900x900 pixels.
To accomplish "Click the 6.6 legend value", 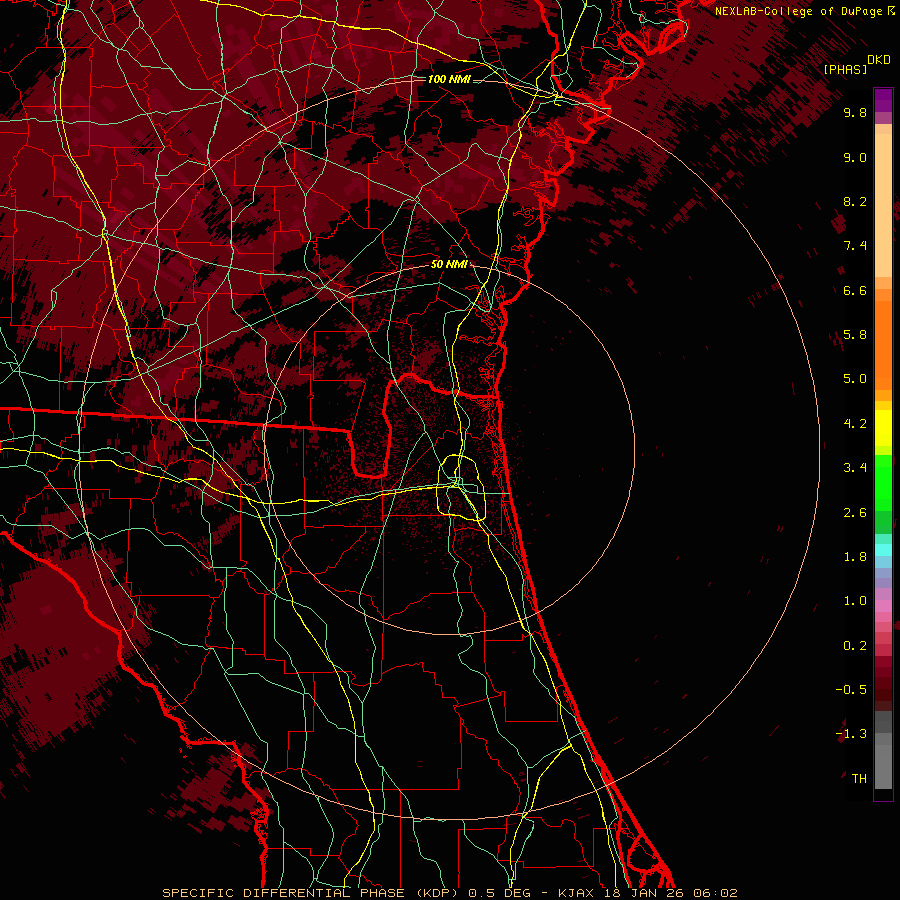I will 855,290.
